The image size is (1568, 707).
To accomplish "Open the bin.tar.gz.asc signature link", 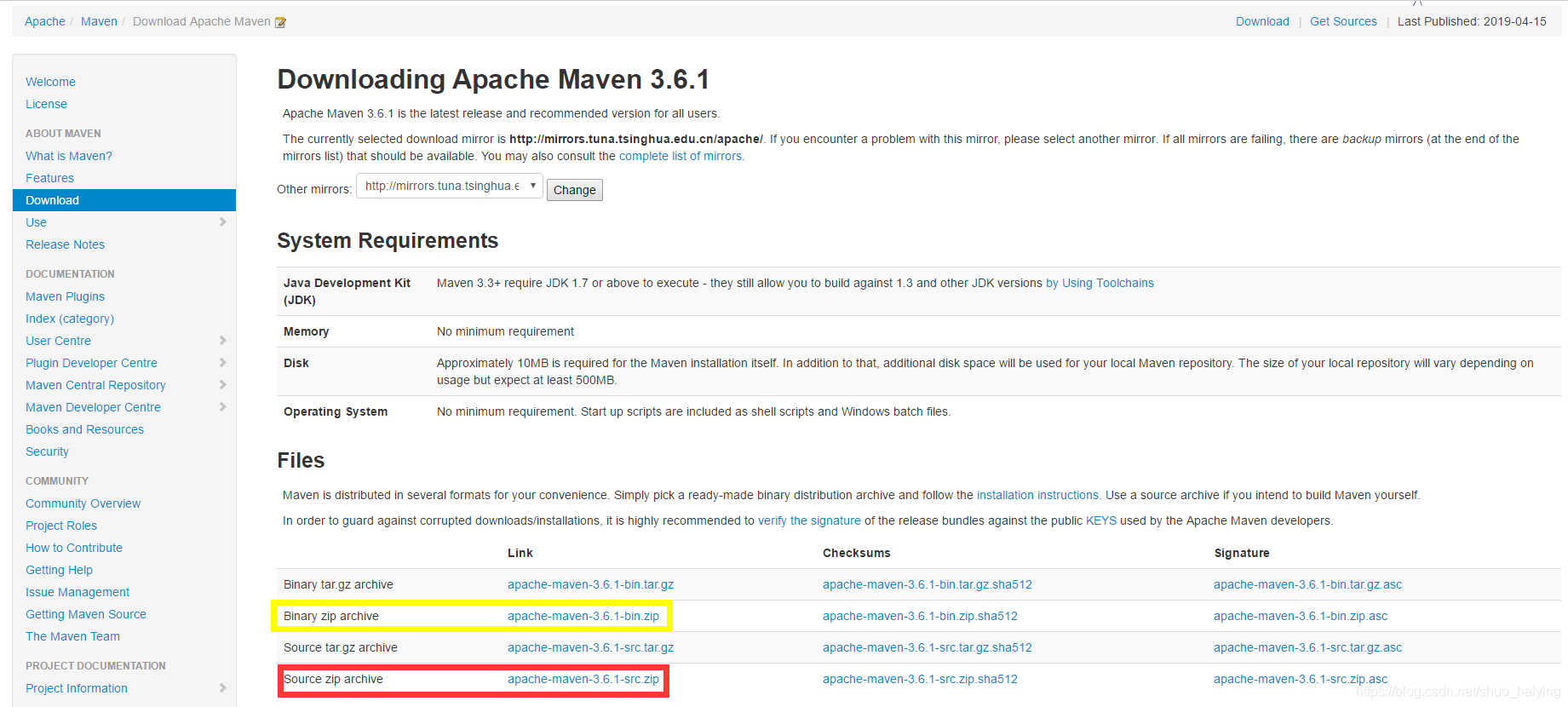I will coord(1307,584).
